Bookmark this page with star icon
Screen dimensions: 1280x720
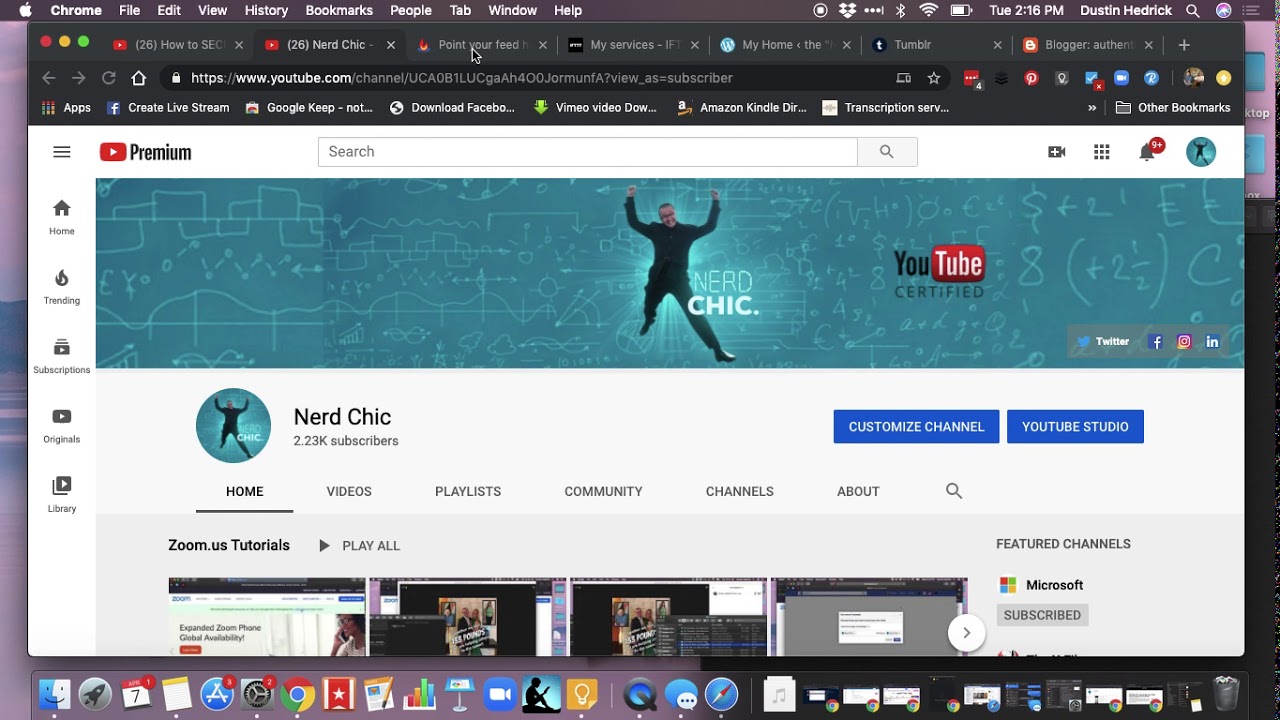pyautogui.click(x=934, y=78)
